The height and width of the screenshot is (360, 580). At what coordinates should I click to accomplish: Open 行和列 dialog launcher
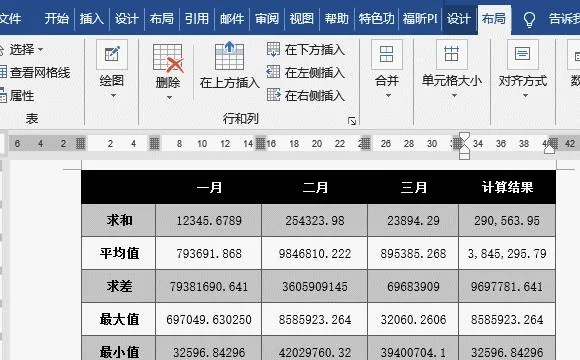pyautogui.click(x=352, y=121)
